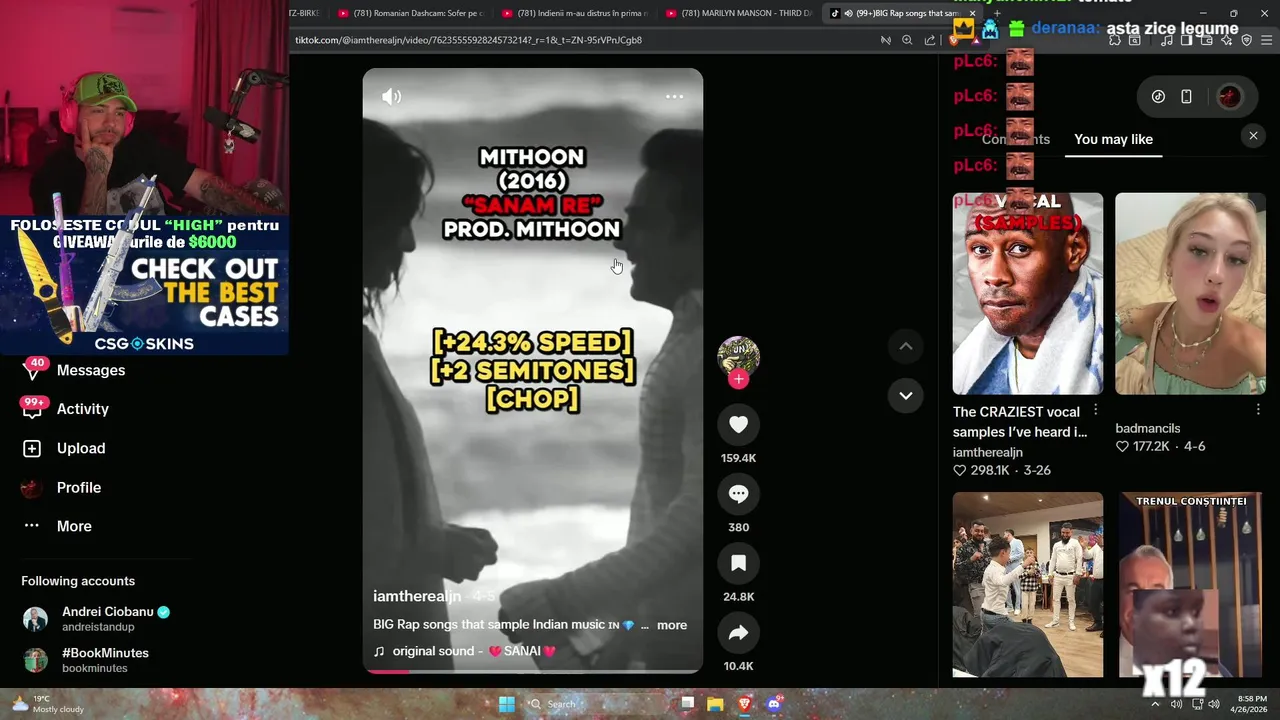Click the red profile avatar in the floating toolbar
Viewport: 1280px width, 720px height.
click(1230, 97)
